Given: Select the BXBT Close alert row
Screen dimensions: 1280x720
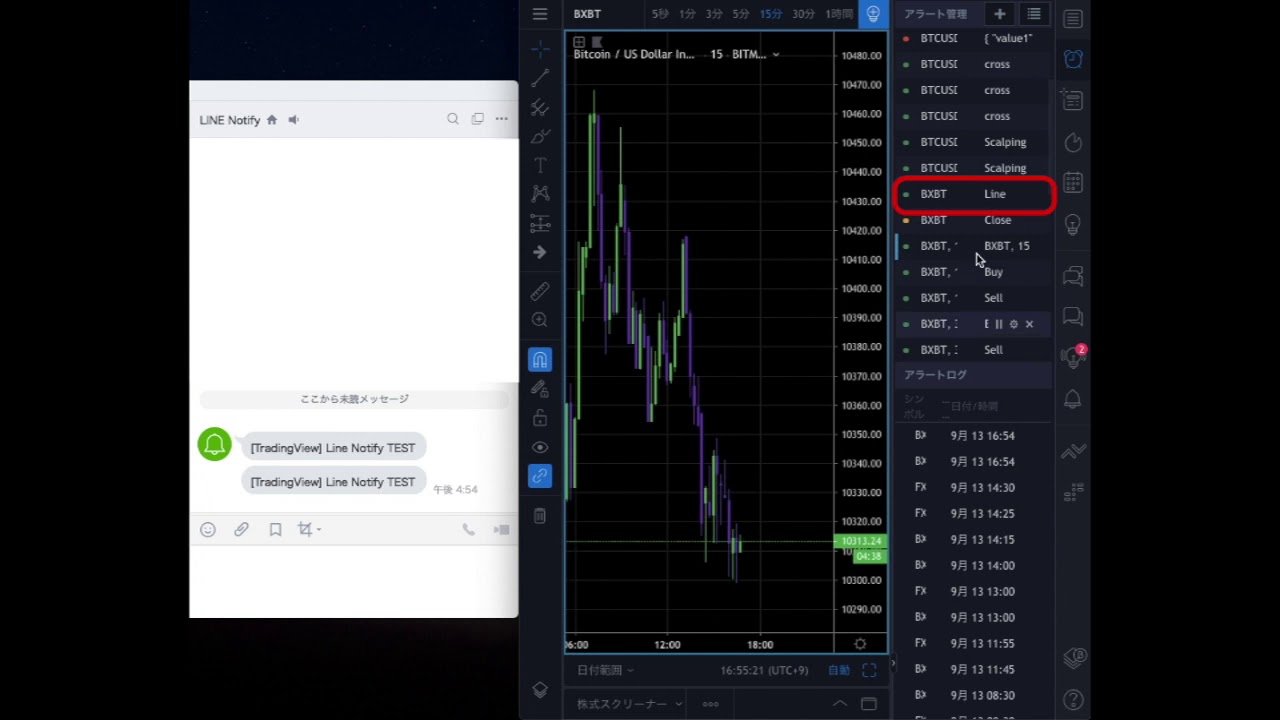Looking at the screenshot, I should (x=973, y=220).
